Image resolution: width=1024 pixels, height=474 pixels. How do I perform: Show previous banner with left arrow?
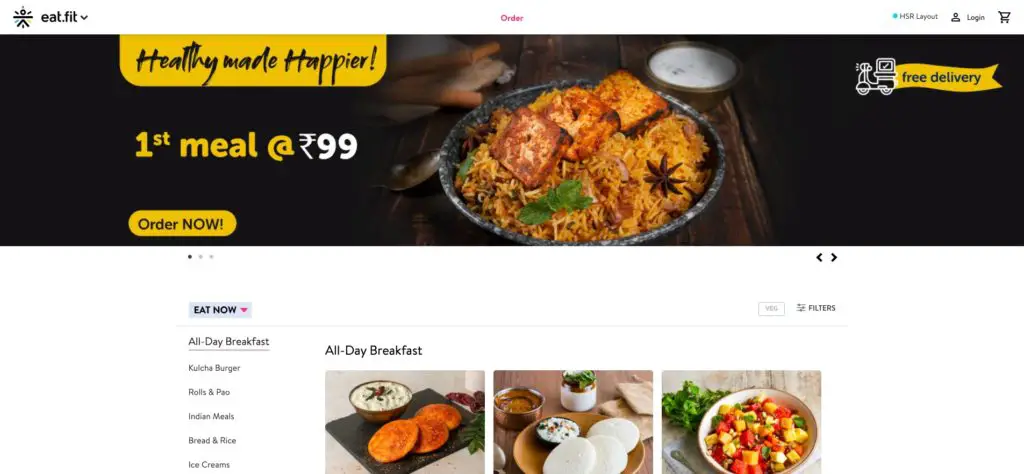tap(820, 257)
